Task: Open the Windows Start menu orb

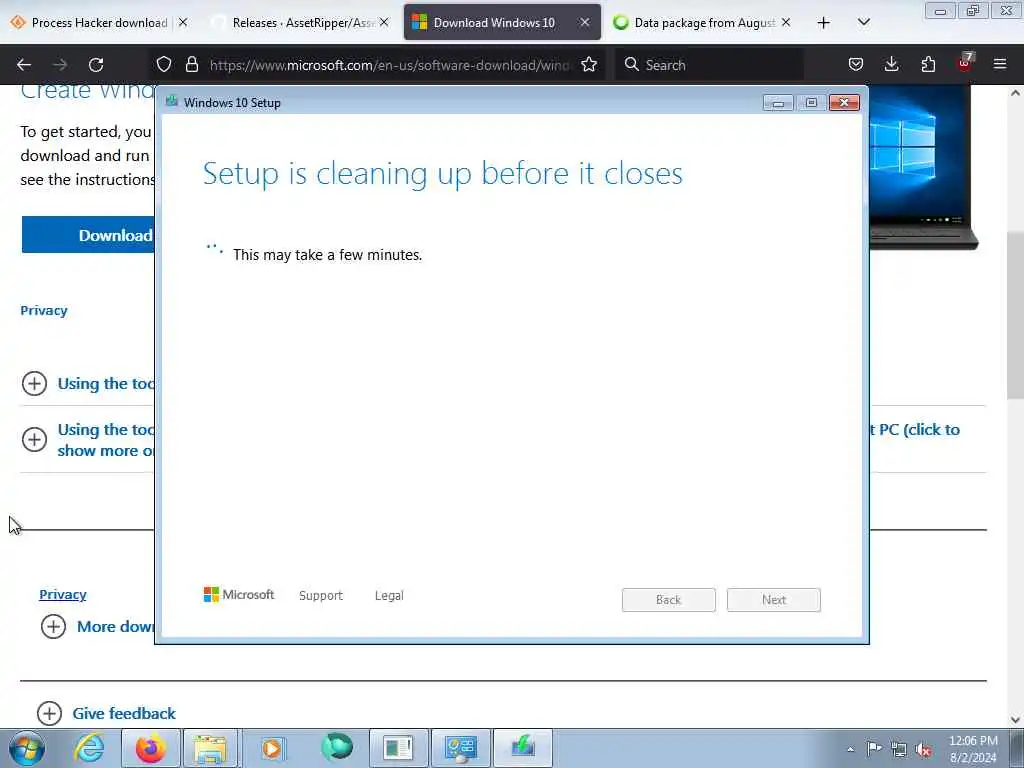Action: pyautogui.click(x=27, y=748)
